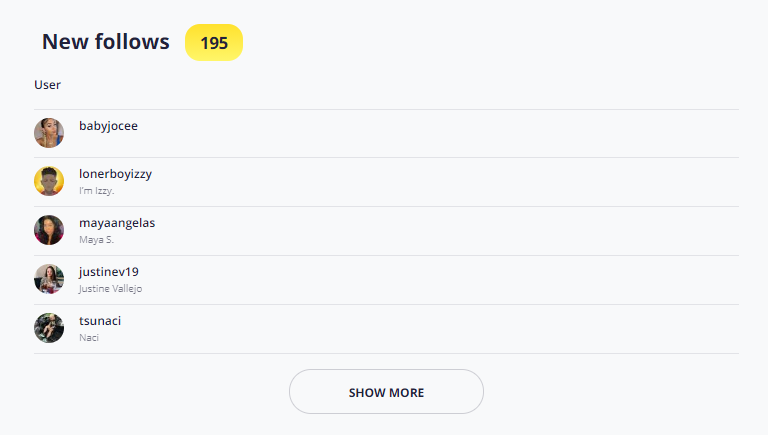Select justinev19's avatar image
The width and height of the screenshot is (768, 435).
click(x=49, y=279)
